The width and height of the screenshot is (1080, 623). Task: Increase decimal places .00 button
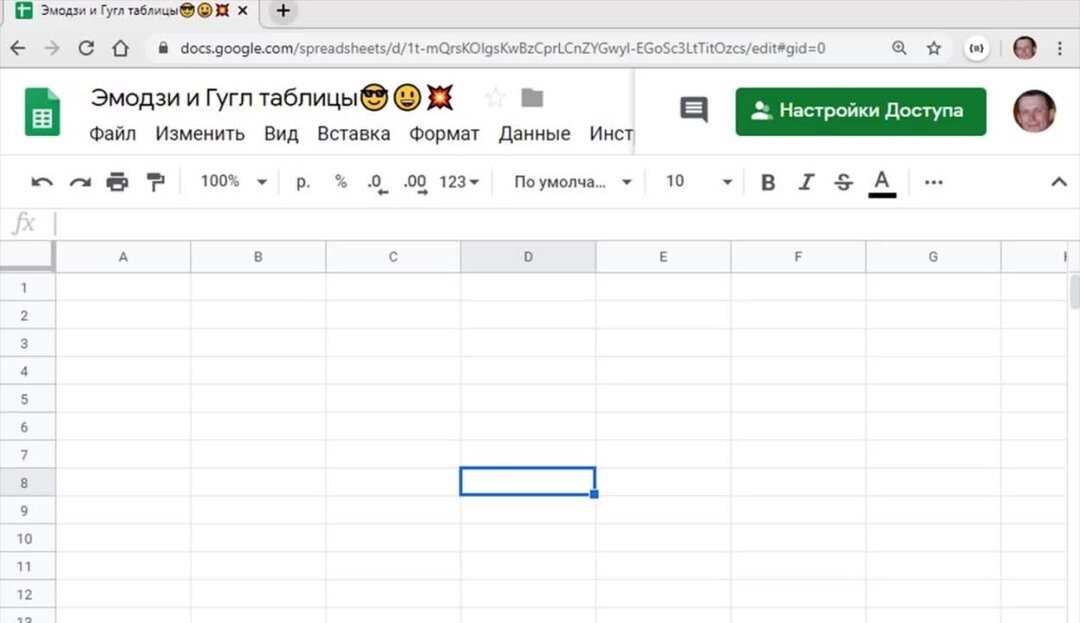(415, 183)
